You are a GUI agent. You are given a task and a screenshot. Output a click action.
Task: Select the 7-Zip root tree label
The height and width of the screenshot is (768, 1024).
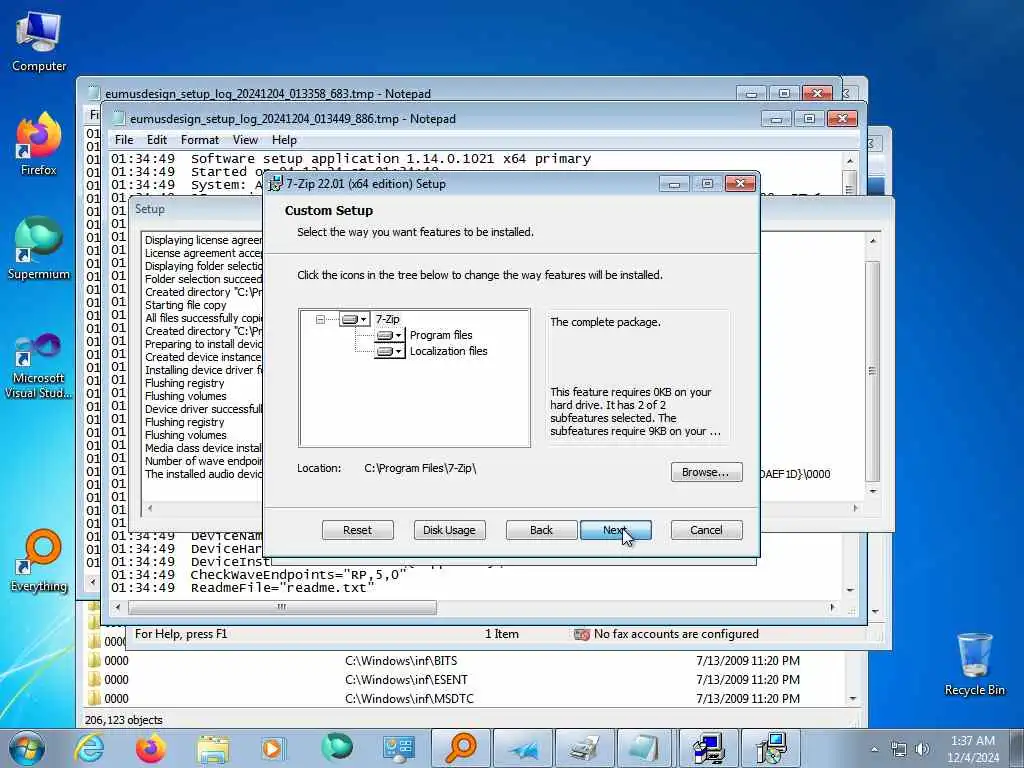coord(387,319)
